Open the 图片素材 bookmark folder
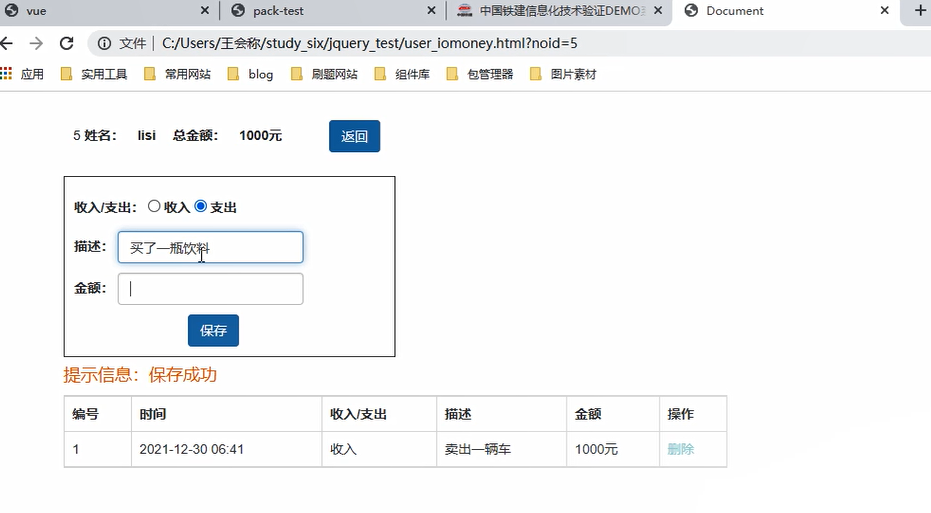The width and height of the screenshot is (931, 513). pyautogui.click(x=563, y=74)
